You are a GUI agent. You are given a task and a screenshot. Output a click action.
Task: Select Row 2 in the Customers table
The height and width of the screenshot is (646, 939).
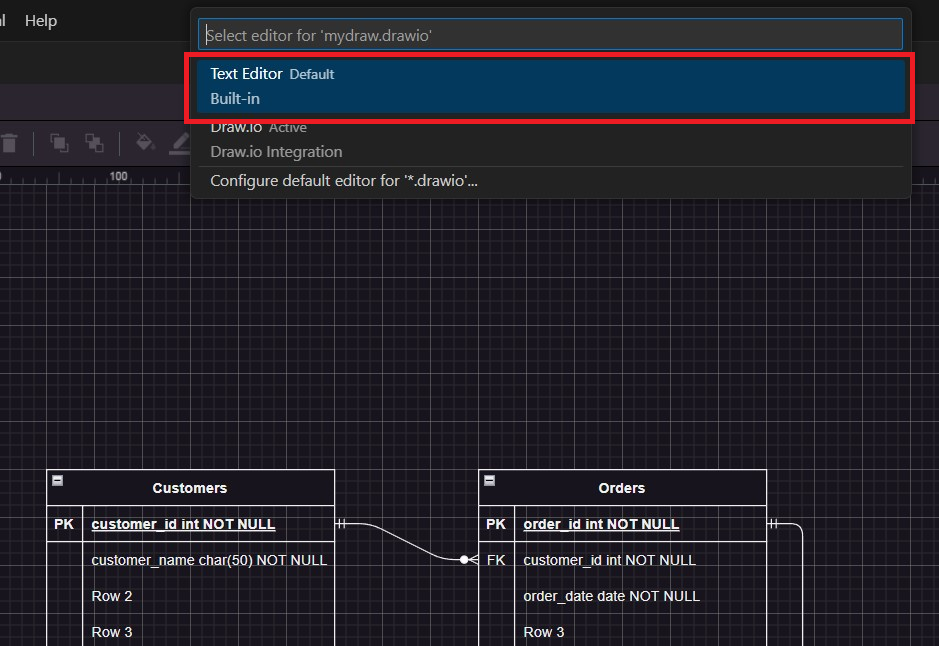[x=111, y=596]
